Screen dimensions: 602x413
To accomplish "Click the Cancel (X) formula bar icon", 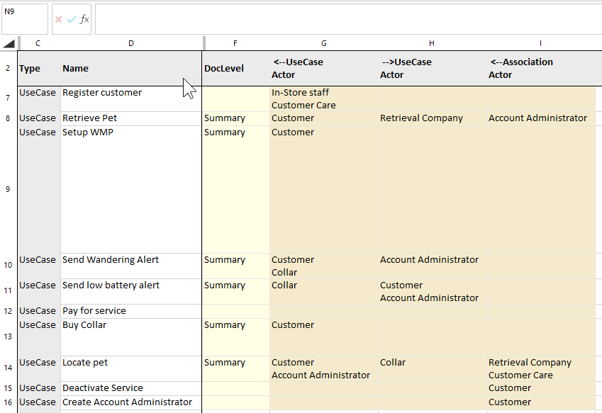I will tap(58, 19).
